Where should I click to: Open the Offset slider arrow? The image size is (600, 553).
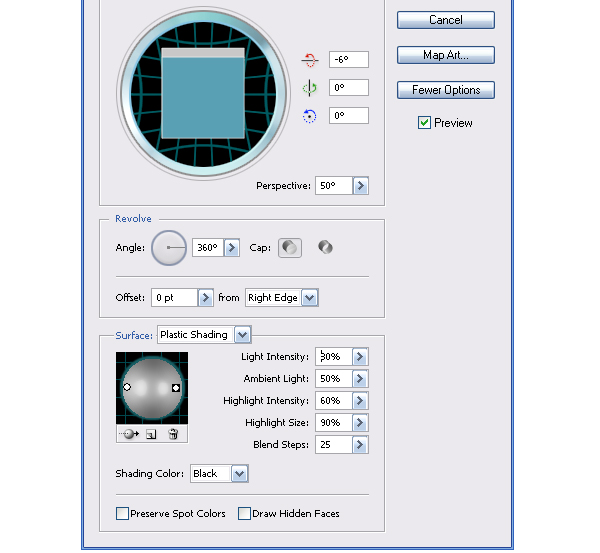pos(206,297)
